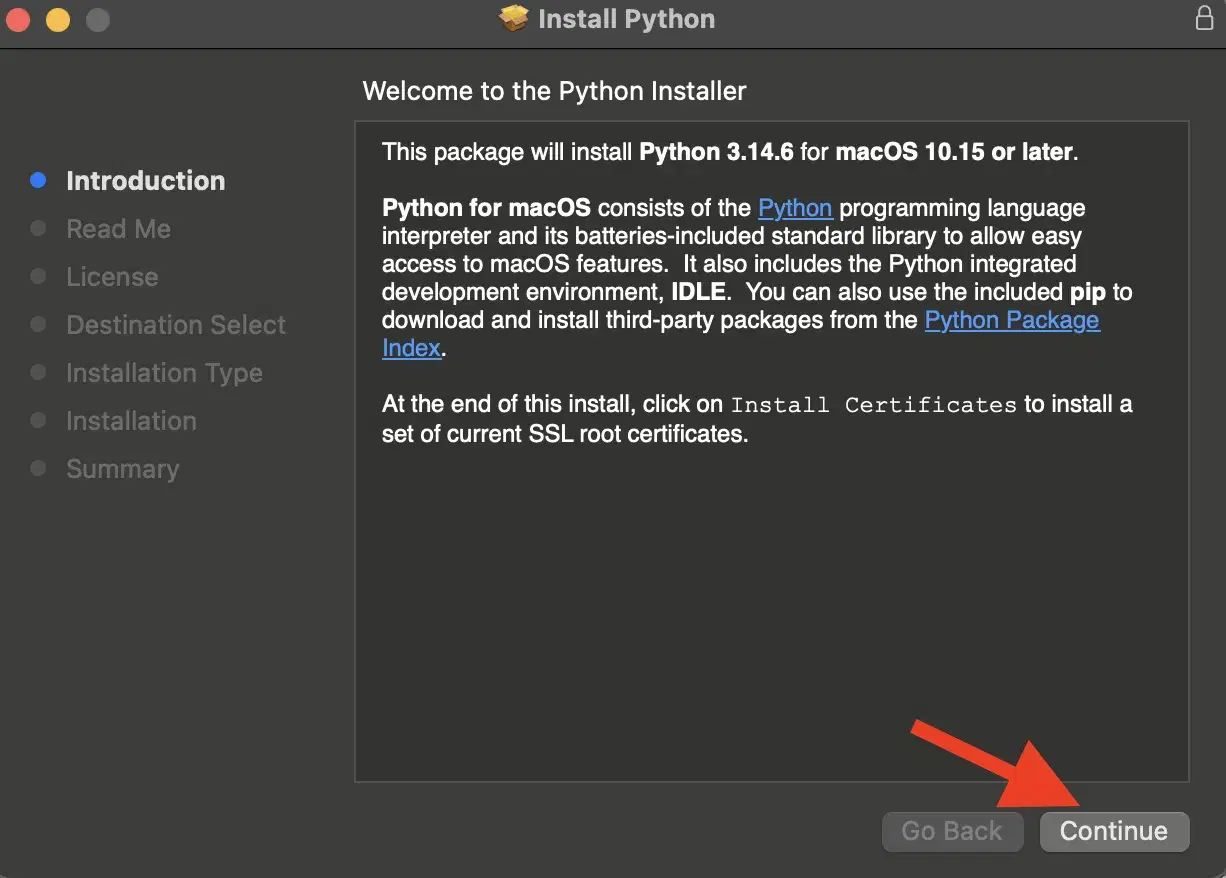The width and height of the screenshot is (1226, 878).
Task: Select the Introduction step in sidebar
Action: pos(146,181)
